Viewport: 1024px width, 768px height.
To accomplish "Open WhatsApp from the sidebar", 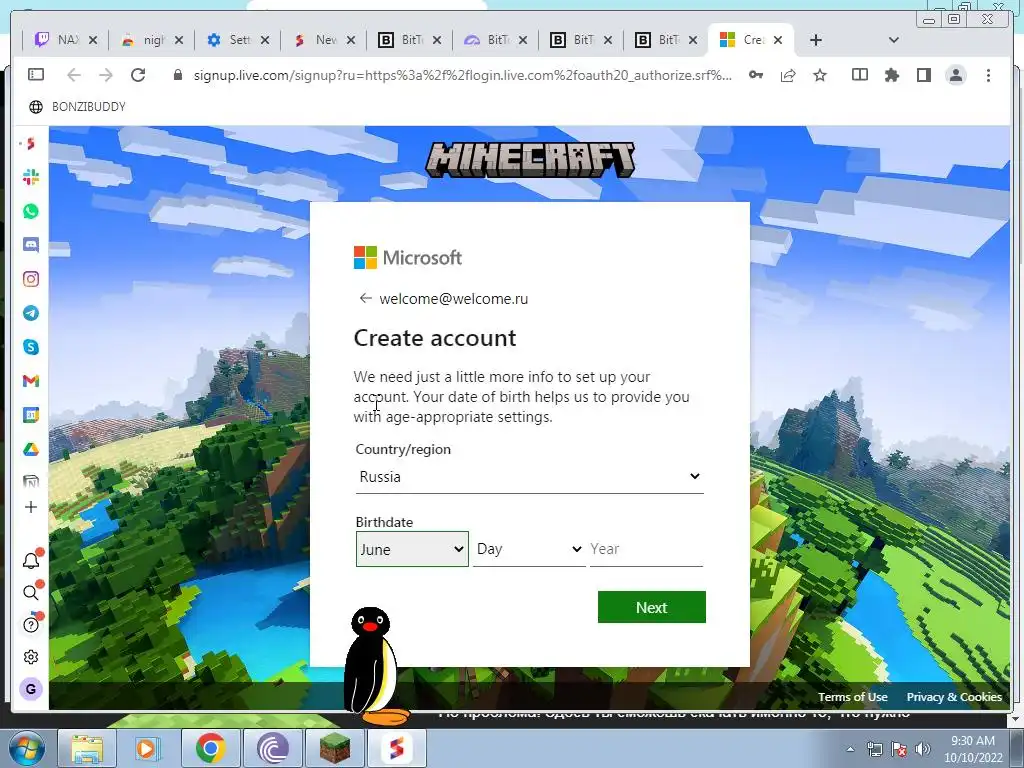I will coord(31,211).
